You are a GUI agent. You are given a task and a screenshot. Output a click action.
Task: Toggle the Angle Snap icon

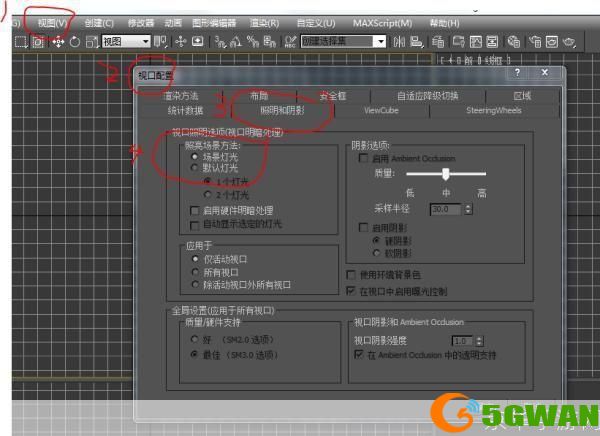click(236, 41)
